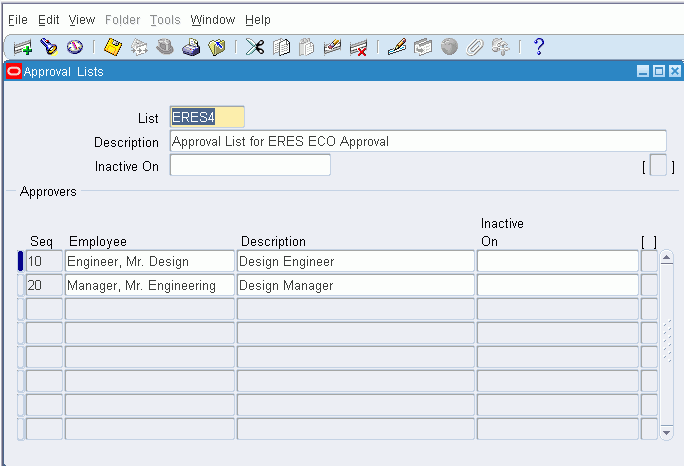The height and width of the screenshot is (466, 684).
Task: Click employee 'Manager, Mr. Engineering'
Action: [x=150, y=285]
